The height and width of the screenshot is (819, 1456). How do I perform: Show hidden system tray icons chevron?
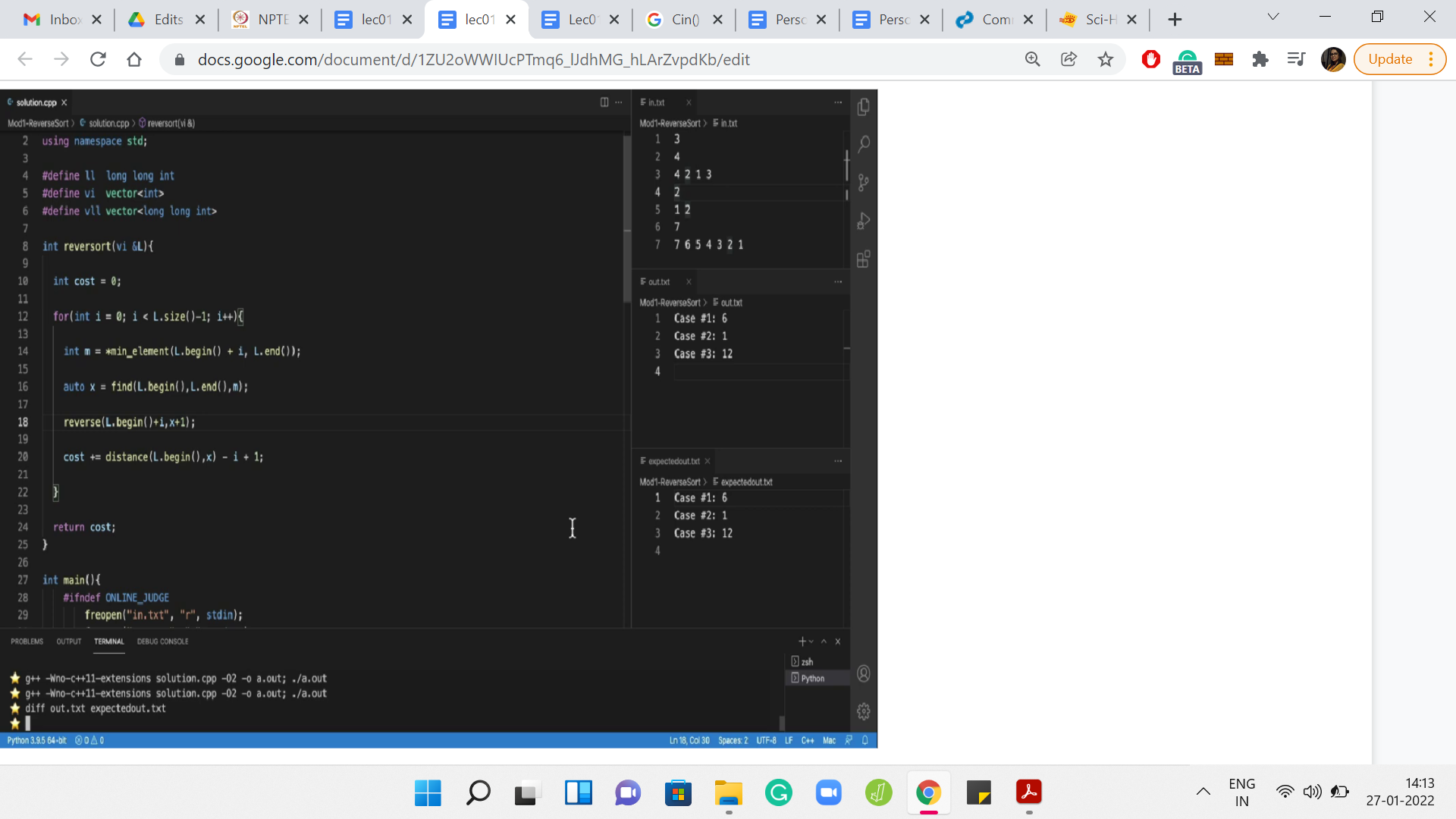tap(1203, 792)
